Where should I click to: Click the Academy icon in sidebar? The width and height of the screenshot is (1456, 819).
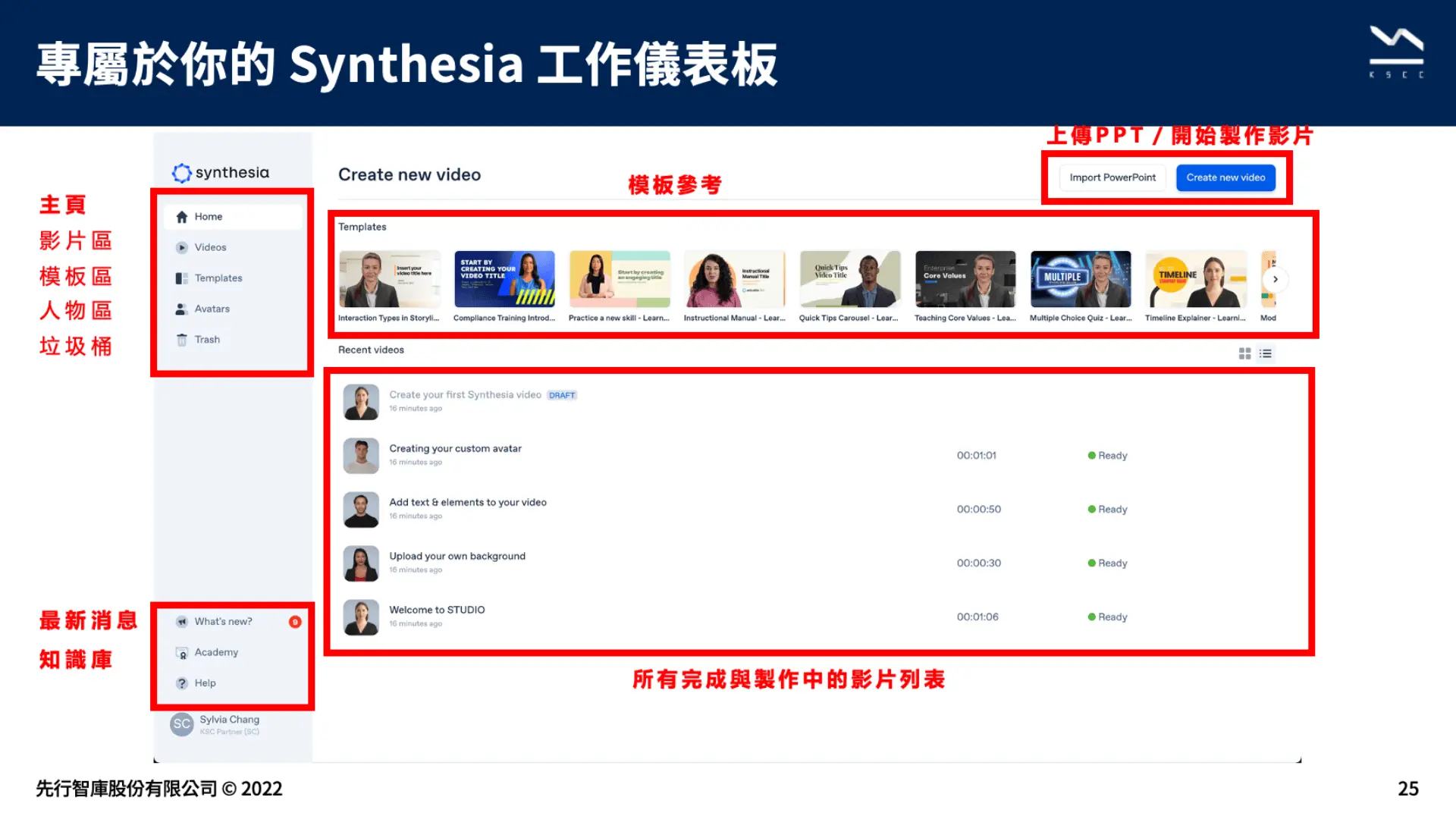point(182,653)
